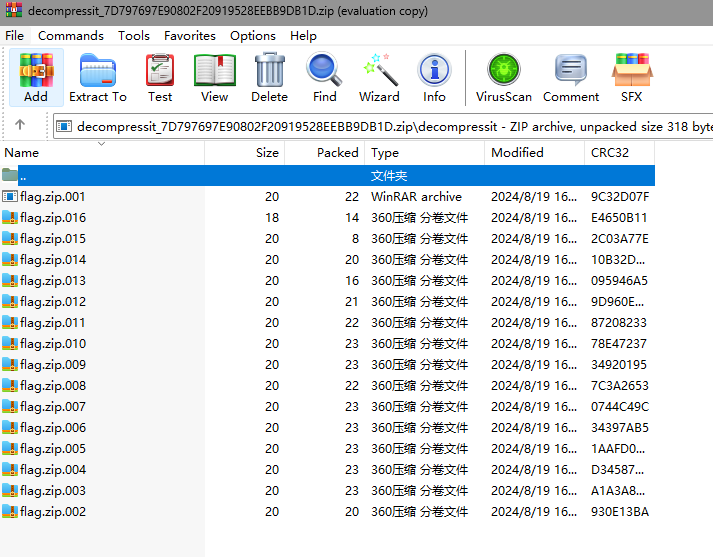The image size is (713, 557).
Task: Select file flag.zip.003
Action: (53, 491)
